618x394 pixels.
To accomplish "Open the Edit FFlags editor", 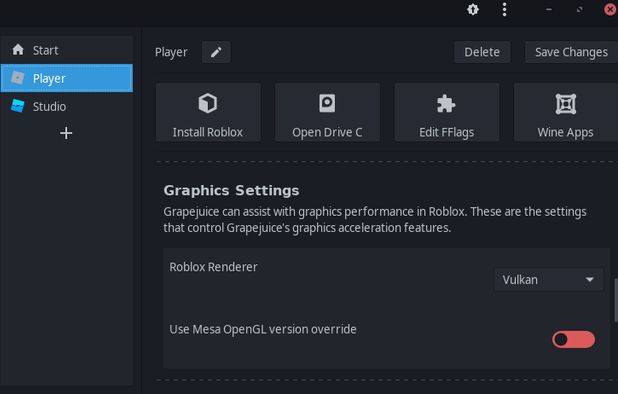I will point(447,112).
